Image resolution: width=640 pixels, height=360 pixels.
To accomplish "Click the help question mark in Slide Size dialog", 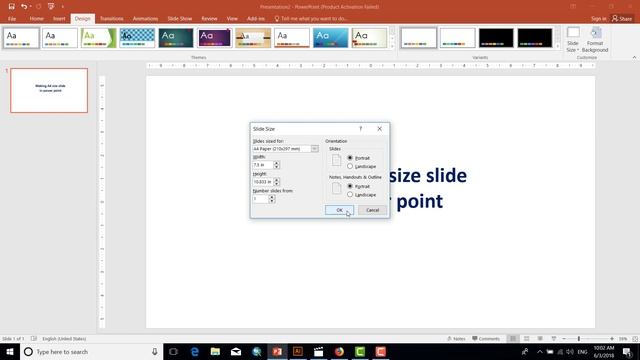I will click(x=360, y=129).
